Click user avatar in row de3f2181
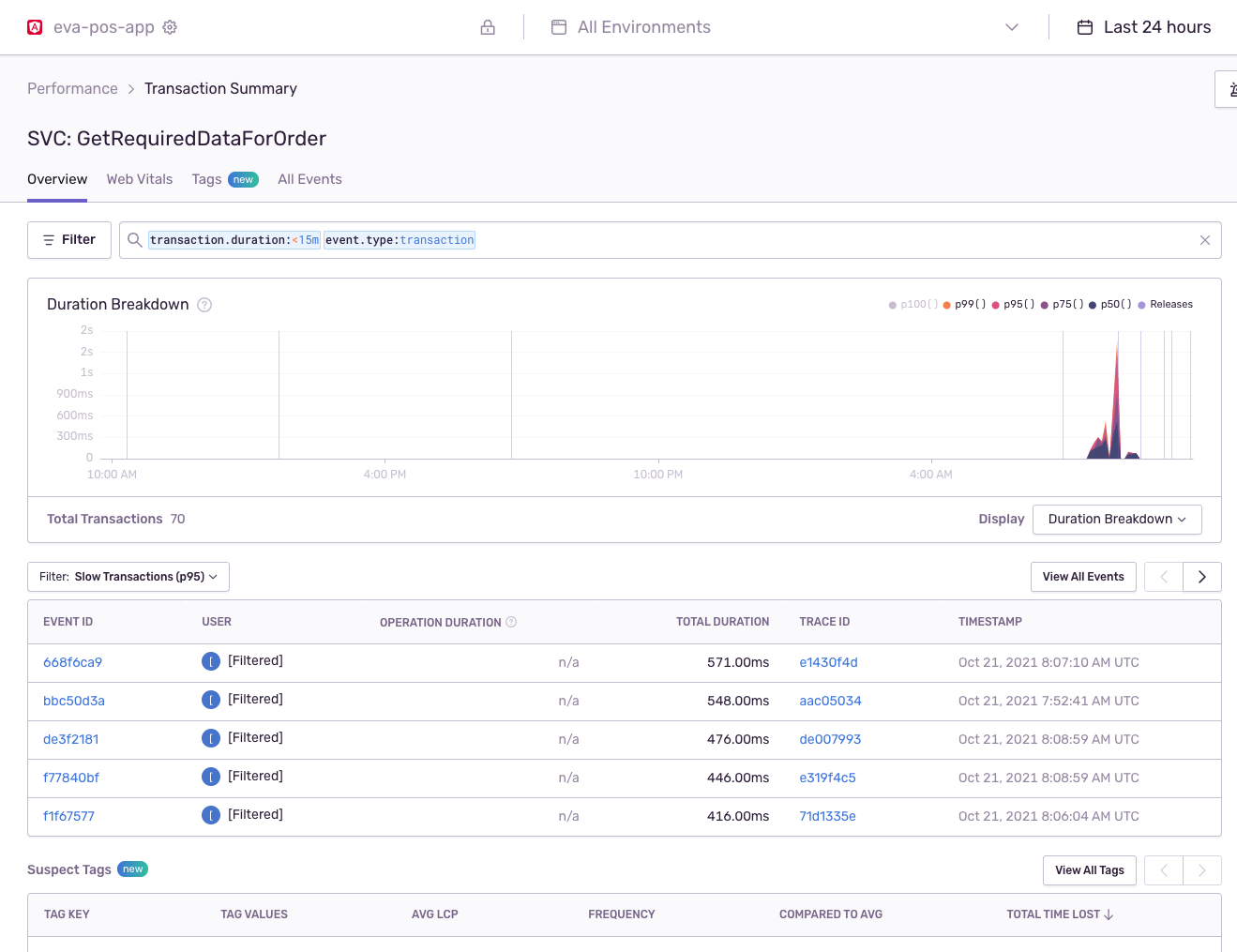This screenshot has height=952, width=1237. [x=211, y=738]
